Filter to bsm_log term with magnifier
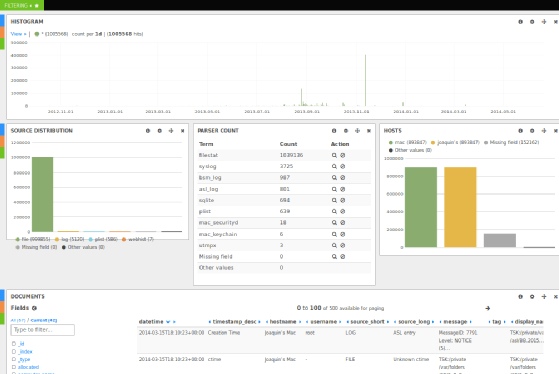Viewport: 559px width, 374px height. 334,178
